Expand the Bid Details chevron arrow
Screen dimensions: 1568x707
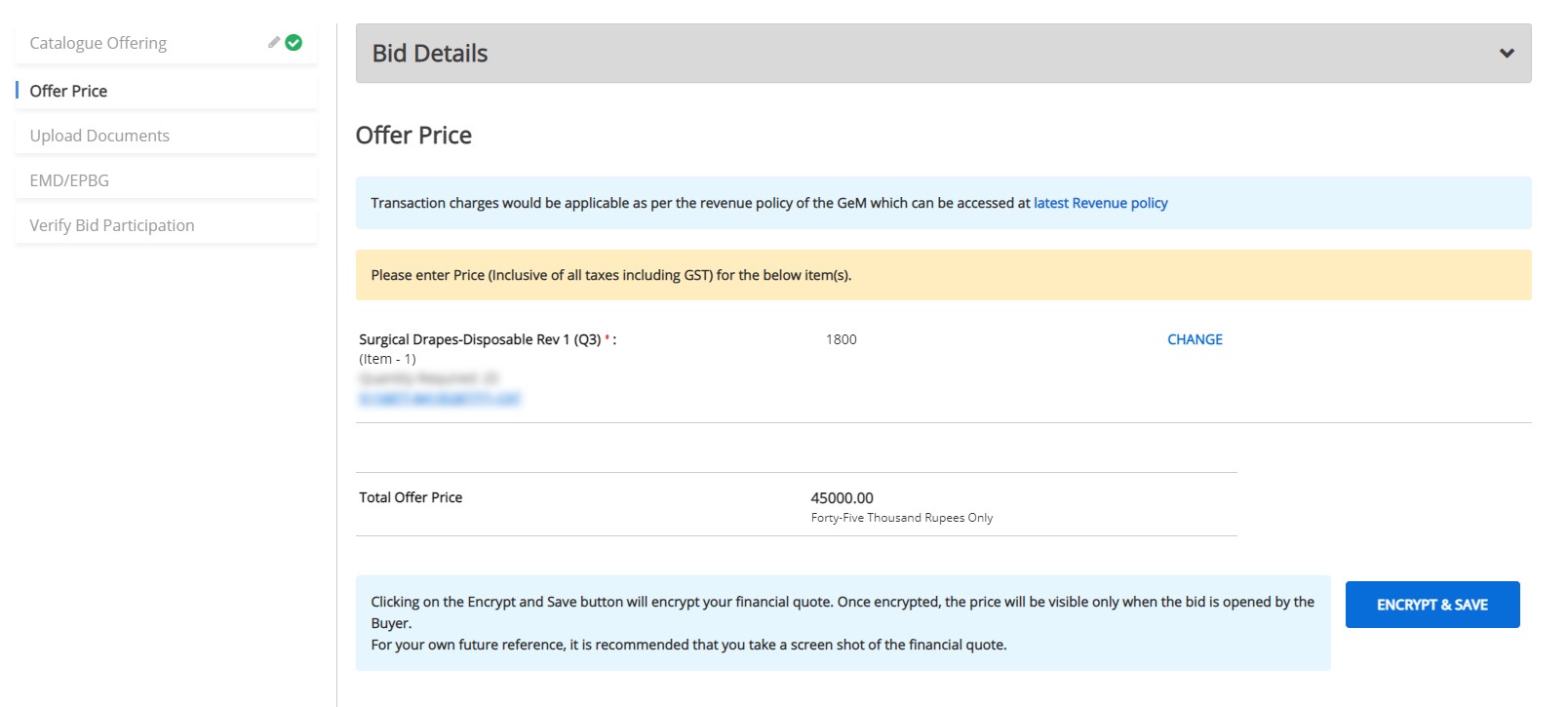click(x=1507, y=54)
